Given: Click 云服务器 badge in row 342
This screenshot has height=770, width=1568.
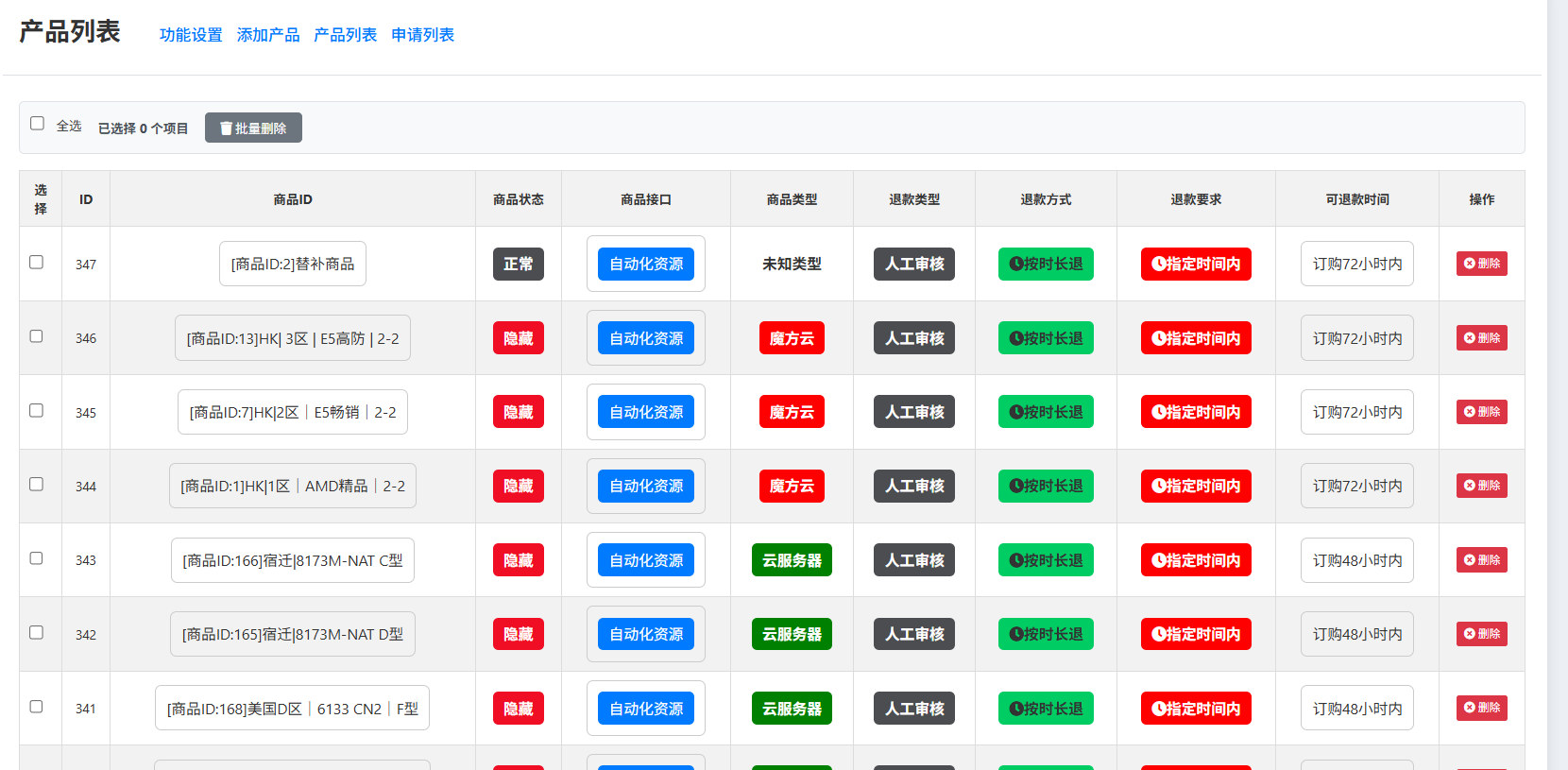Looking at the screenshot, I should pos(792,634).
